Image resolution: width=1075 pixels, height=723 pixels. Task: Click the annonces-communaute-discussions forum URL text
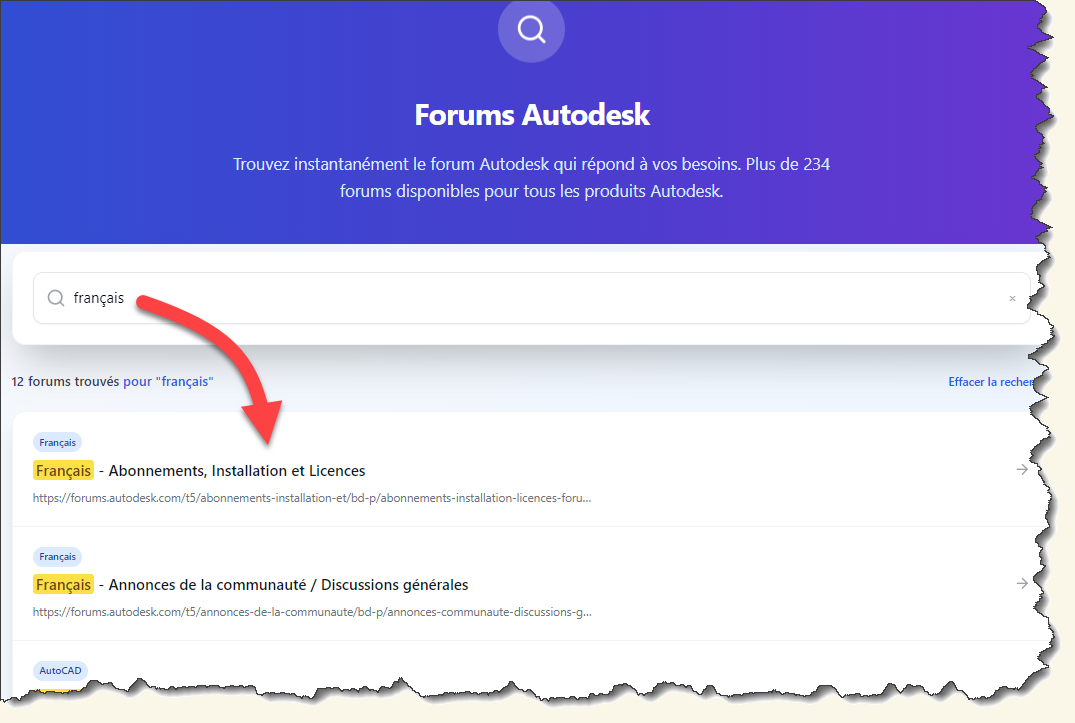point(312,612)
